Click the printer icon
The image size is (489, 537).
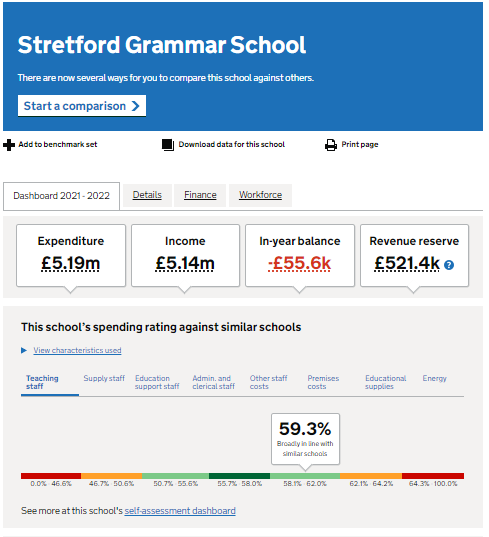click(x=331, y=145)
